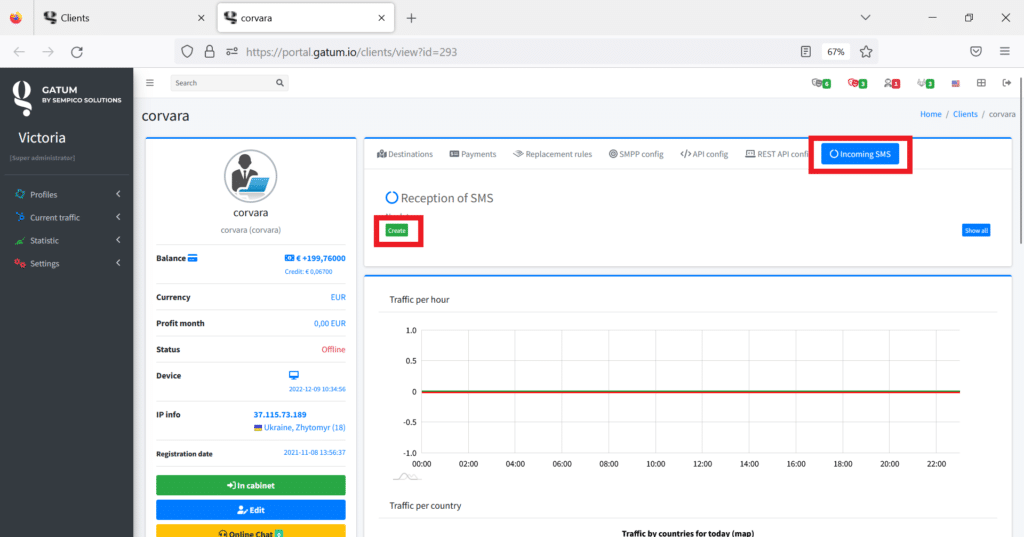Screen dimensions: 1024x537
Task: Expand the Profiles sidebar menu
Action: (x=67, y=194)
